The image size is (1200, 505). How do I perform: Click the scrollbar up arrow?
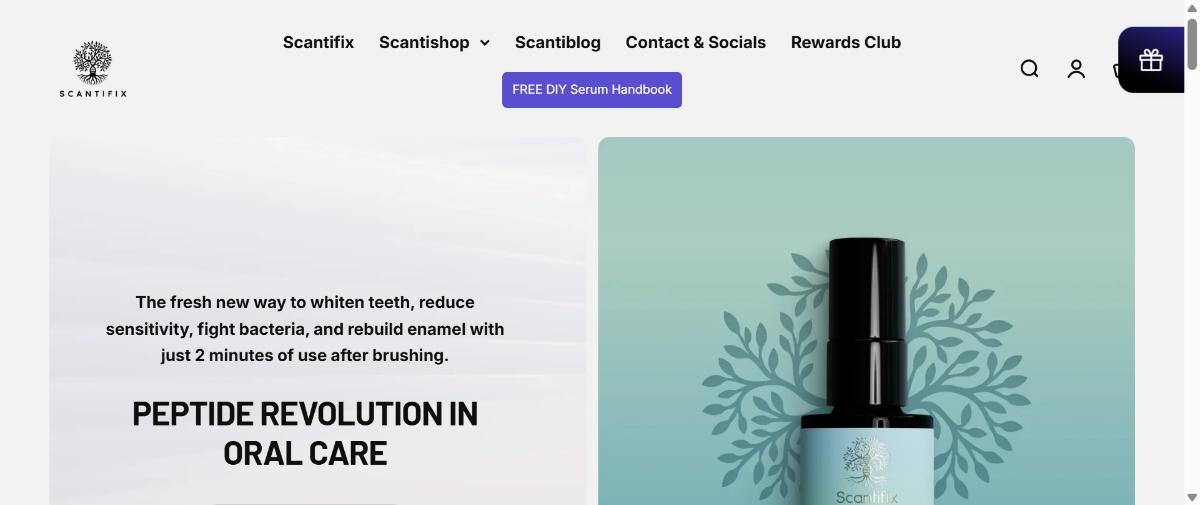click(1191, 8)
